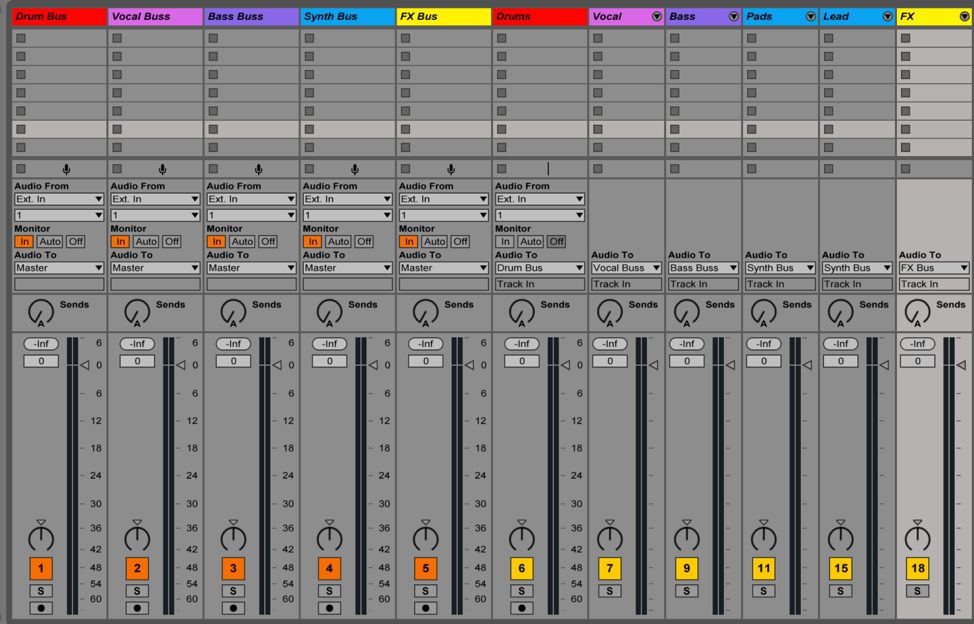Turn Off monitoring on Synth Bus
974x624 pixels.
pos(364,242)
